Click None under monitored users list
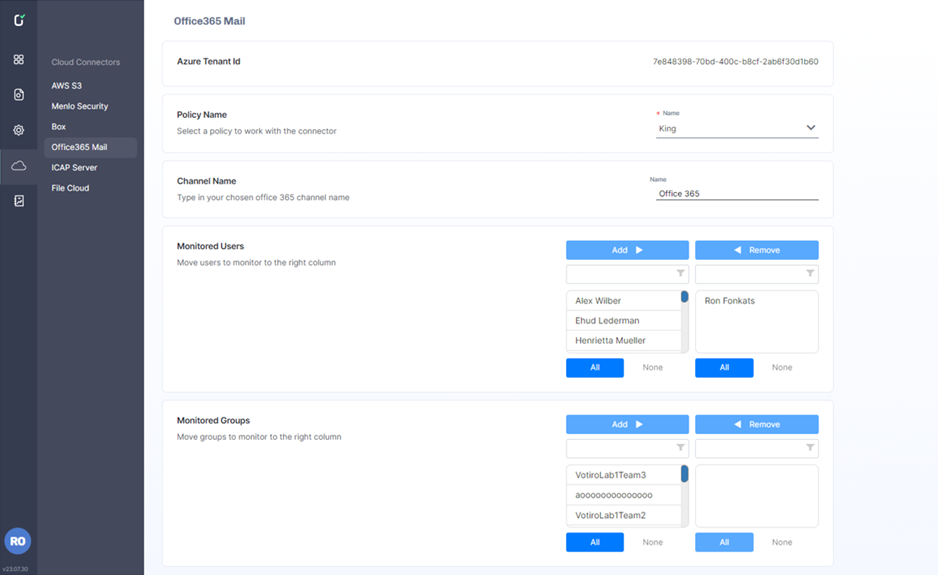 [x=782, y=367]
